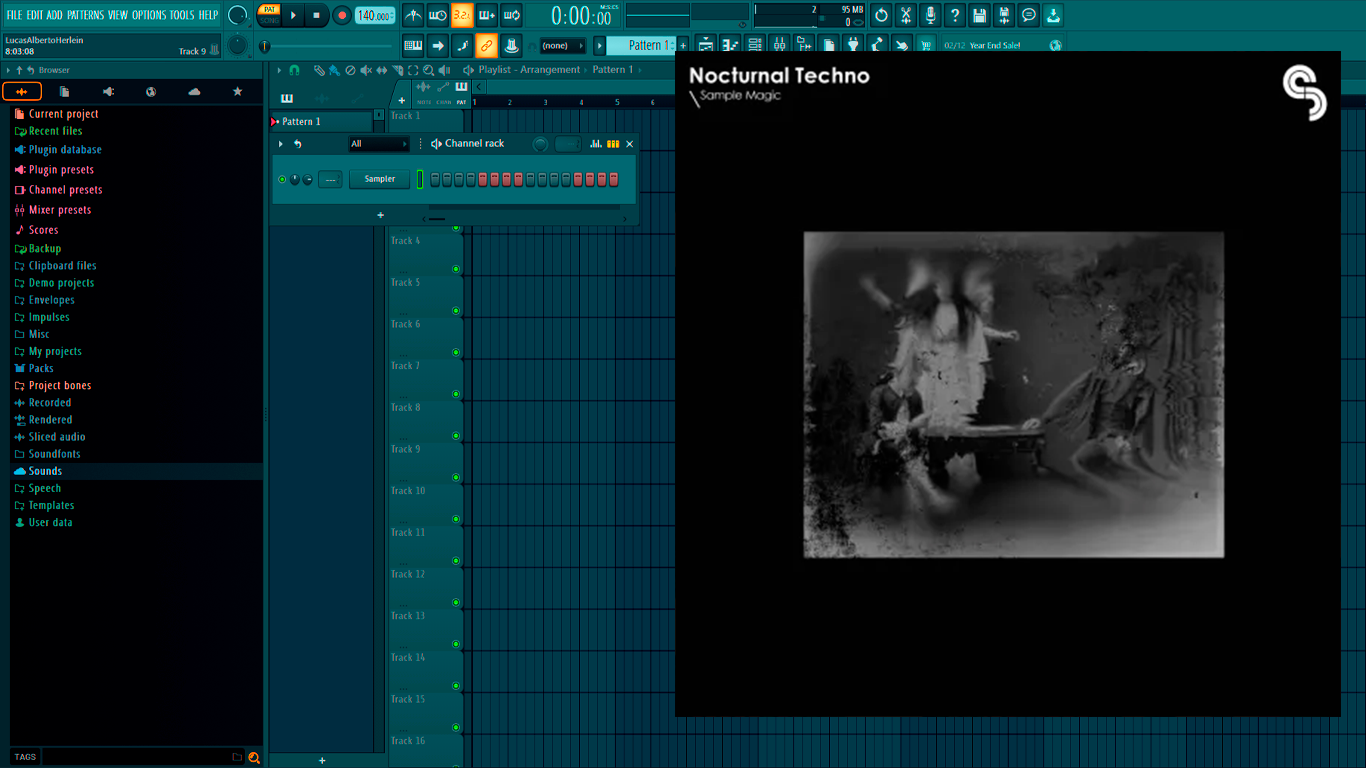Open the TOOLS menu

click(182, 15)
